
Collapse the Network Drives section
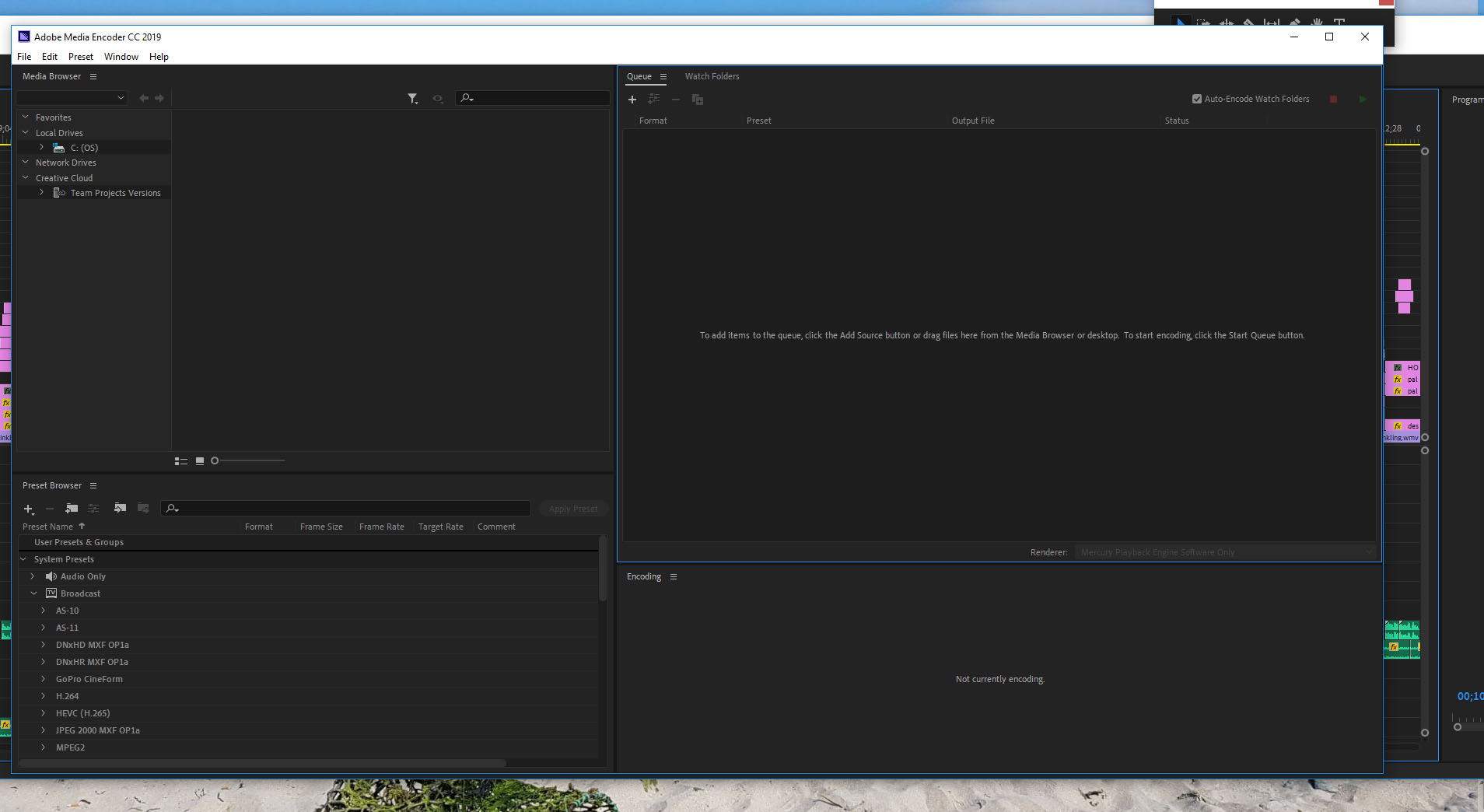pos(26,163)
